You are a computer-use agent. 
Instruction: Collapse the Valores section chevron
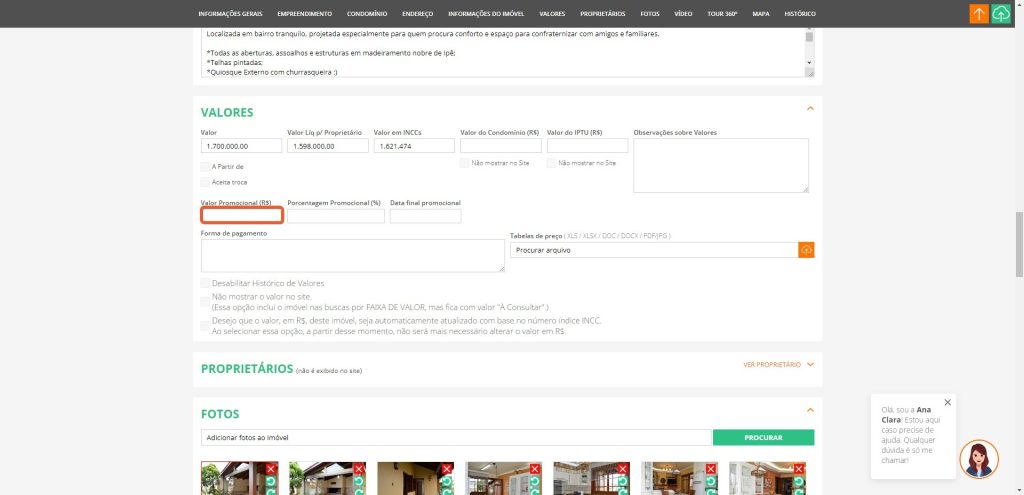[x=810, y=108]
